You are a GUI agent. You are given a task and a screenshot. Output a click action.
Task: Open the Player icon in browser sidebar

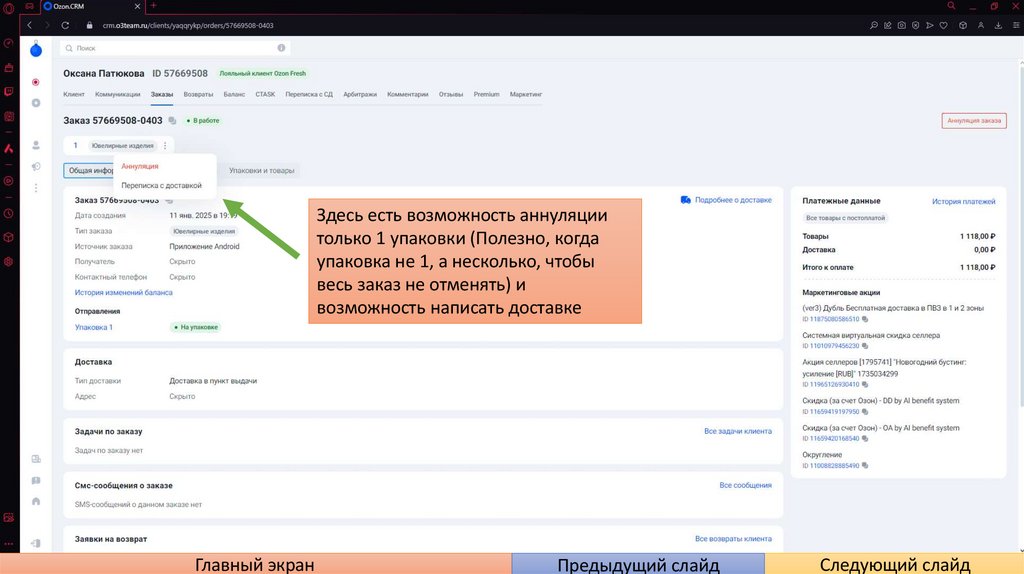[8, 181]
